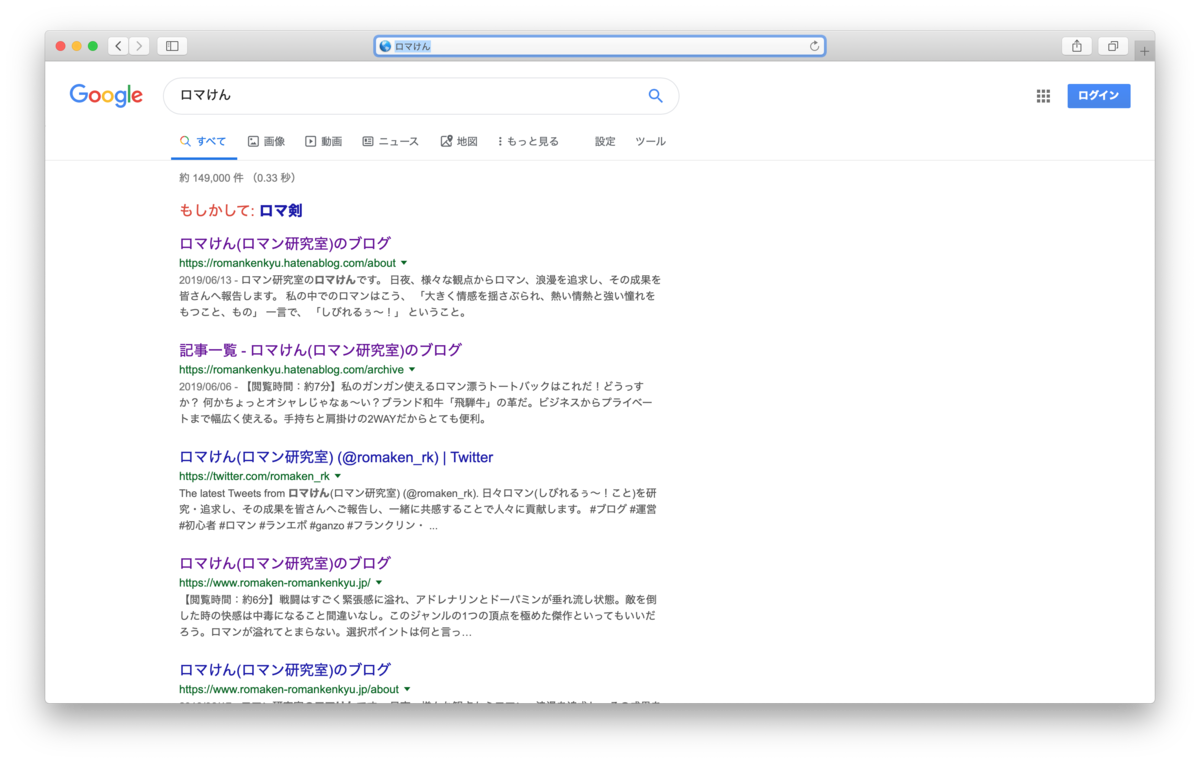1200x763 pixels.
Task: Open 記事一覧 - ロマけん blog result
Action: tap(320, 350)
